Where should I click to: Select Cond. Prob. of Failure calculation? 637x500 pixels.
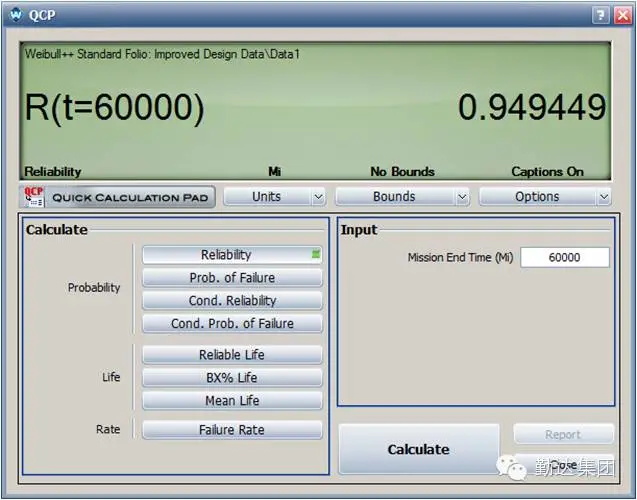pos(232,324)
